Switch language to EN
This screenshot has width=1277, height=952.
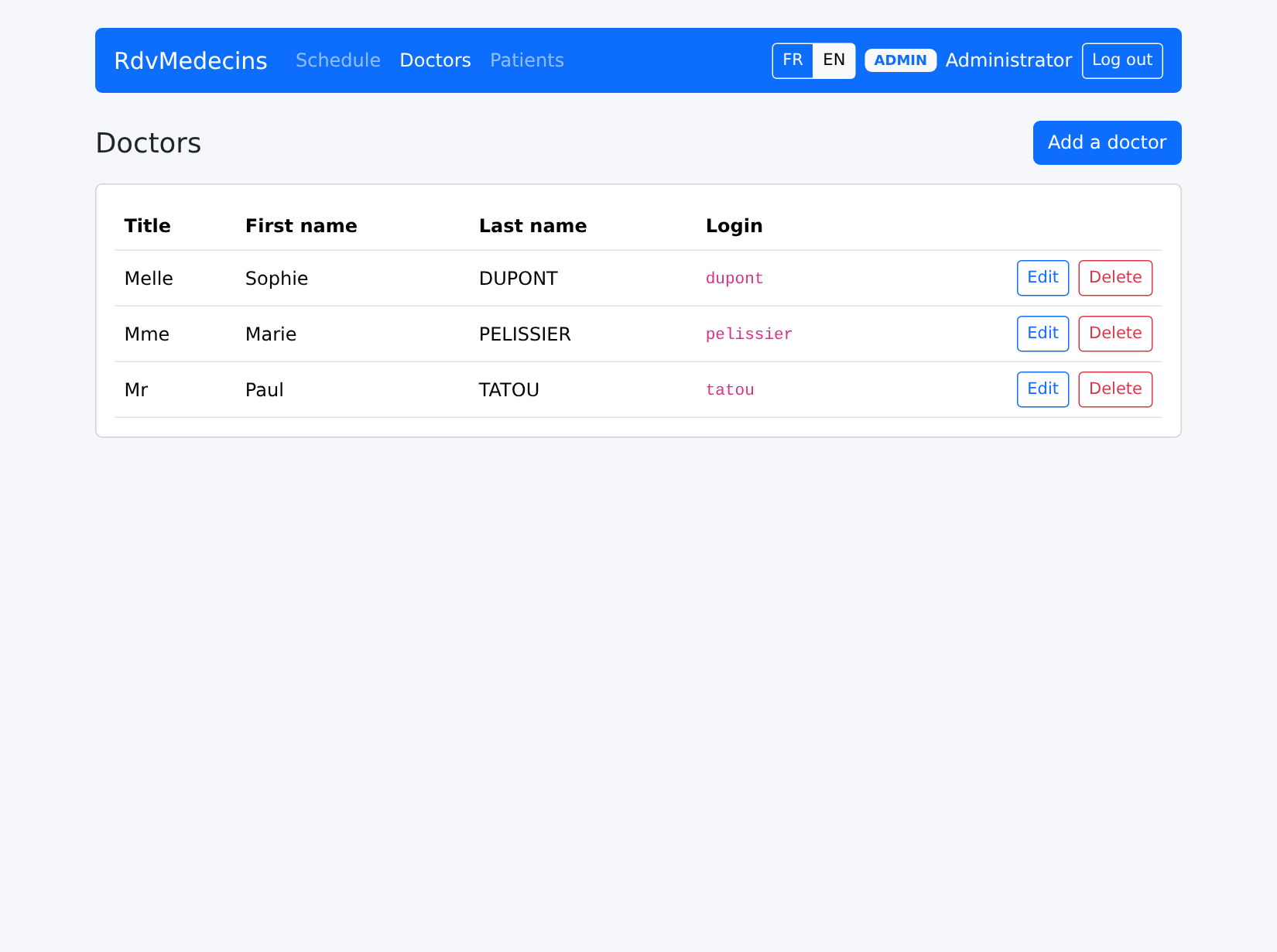click(x=834, y=60)
